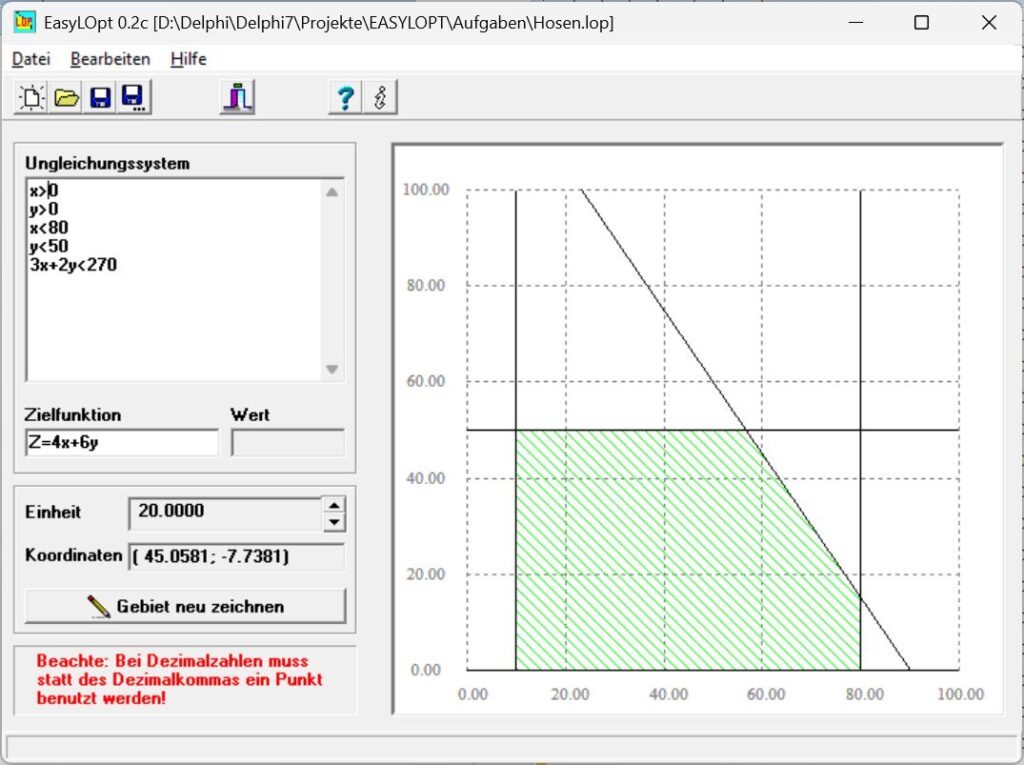This screenshot has width=1024, height=765.
Task: Decrease Einheit with the down arrow
Action: click(x=334, y=522)
